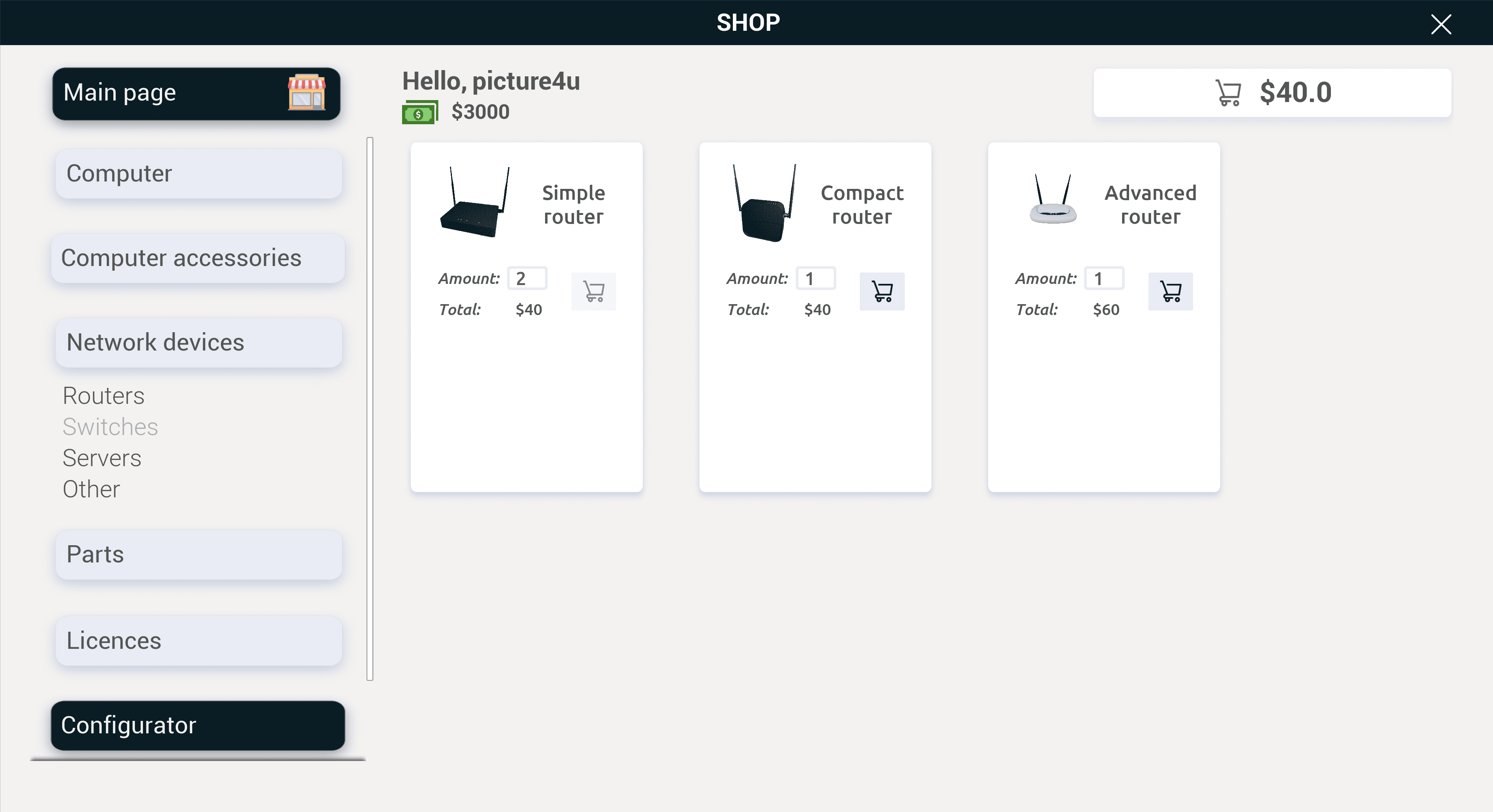Click the green money balance icon
Image resolution: width=1493 pixels, height=812 pixels.
coord(420,113)
